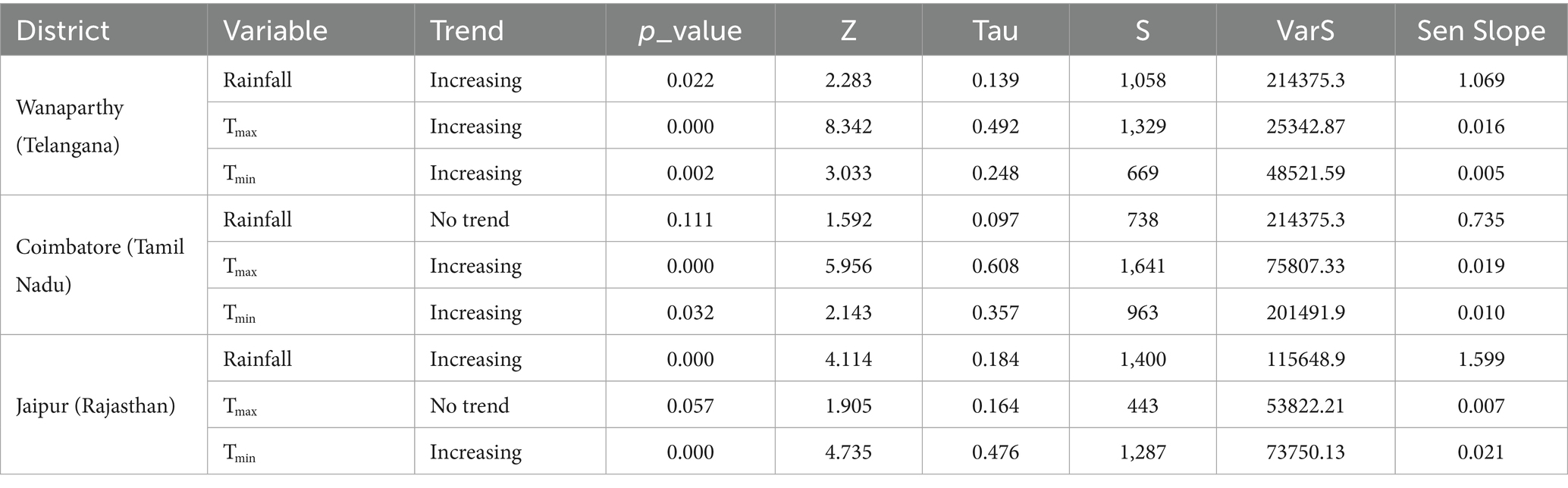The width and height of the screenshot is (1568, 488).
Task: Click the No trend cell for Coimbatore Rainfall
Action: coord(469,220)
